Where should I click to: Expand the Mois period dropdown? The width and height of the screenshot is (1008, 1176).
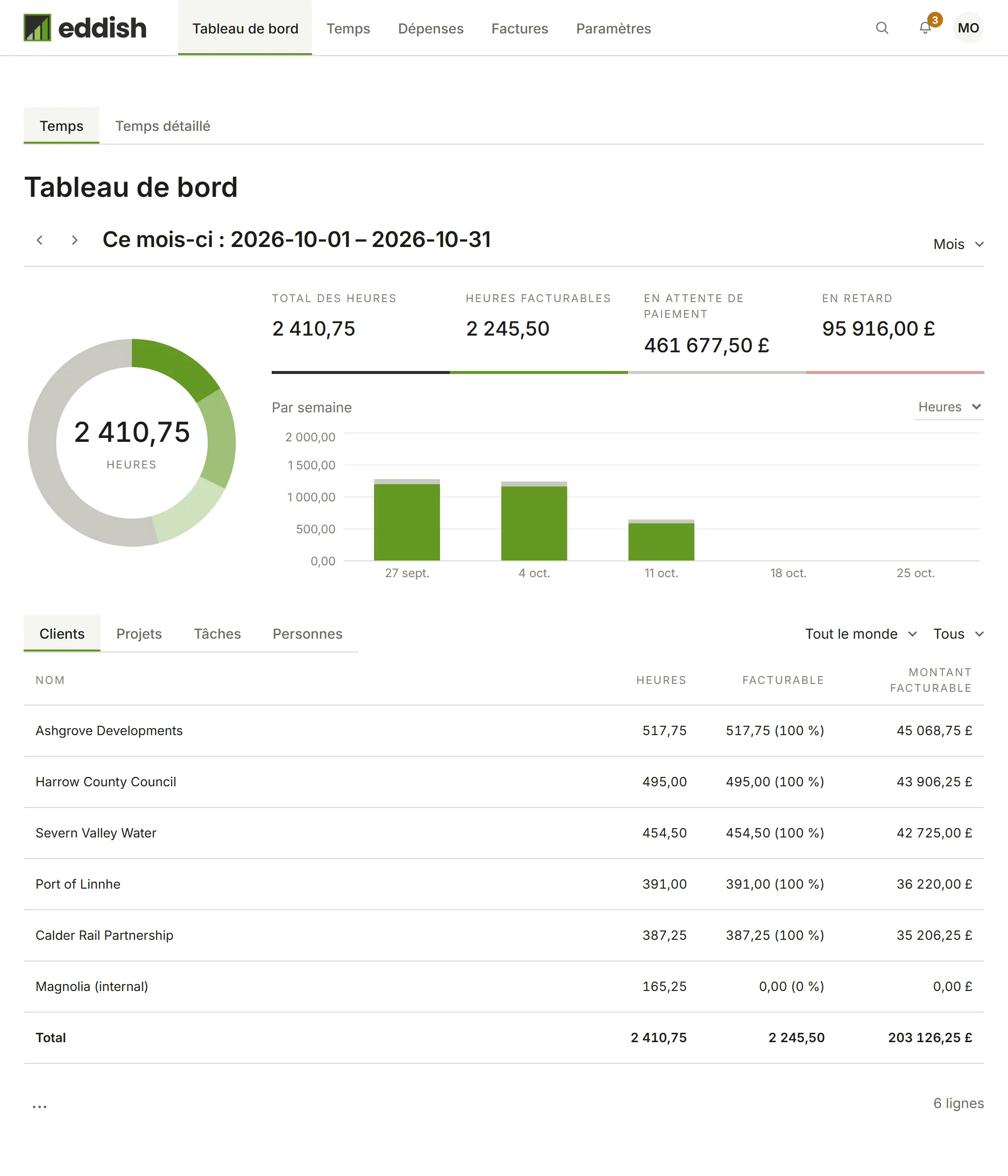pos(958,244)
